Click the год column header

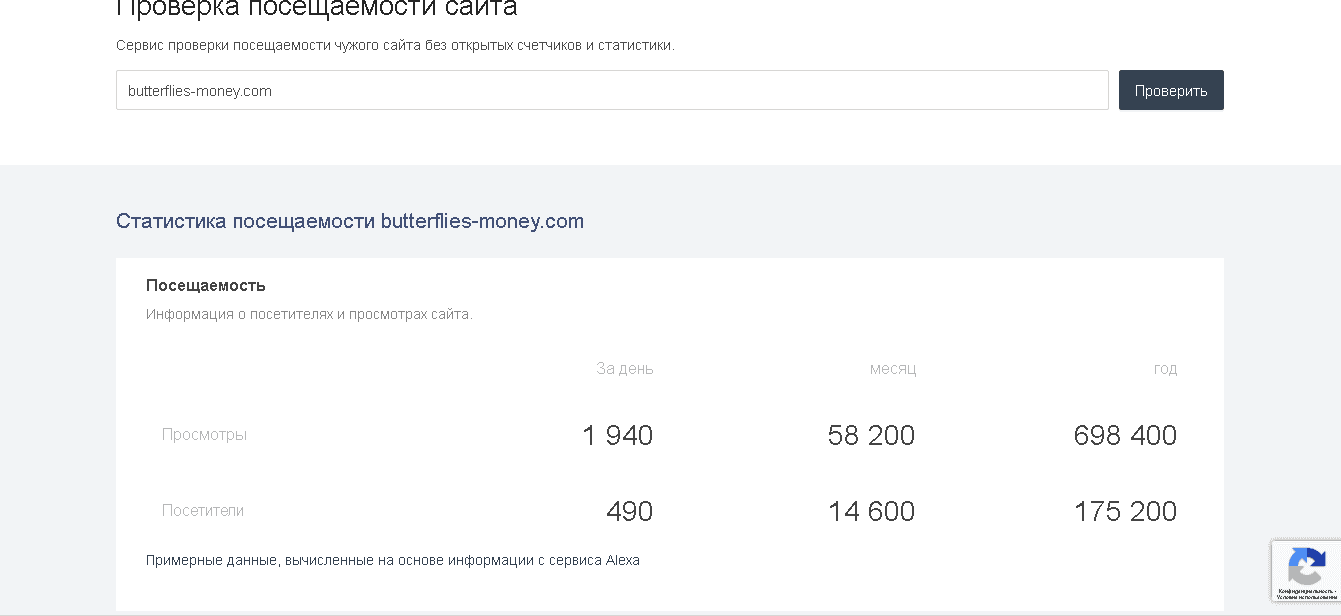[1165, 369]
